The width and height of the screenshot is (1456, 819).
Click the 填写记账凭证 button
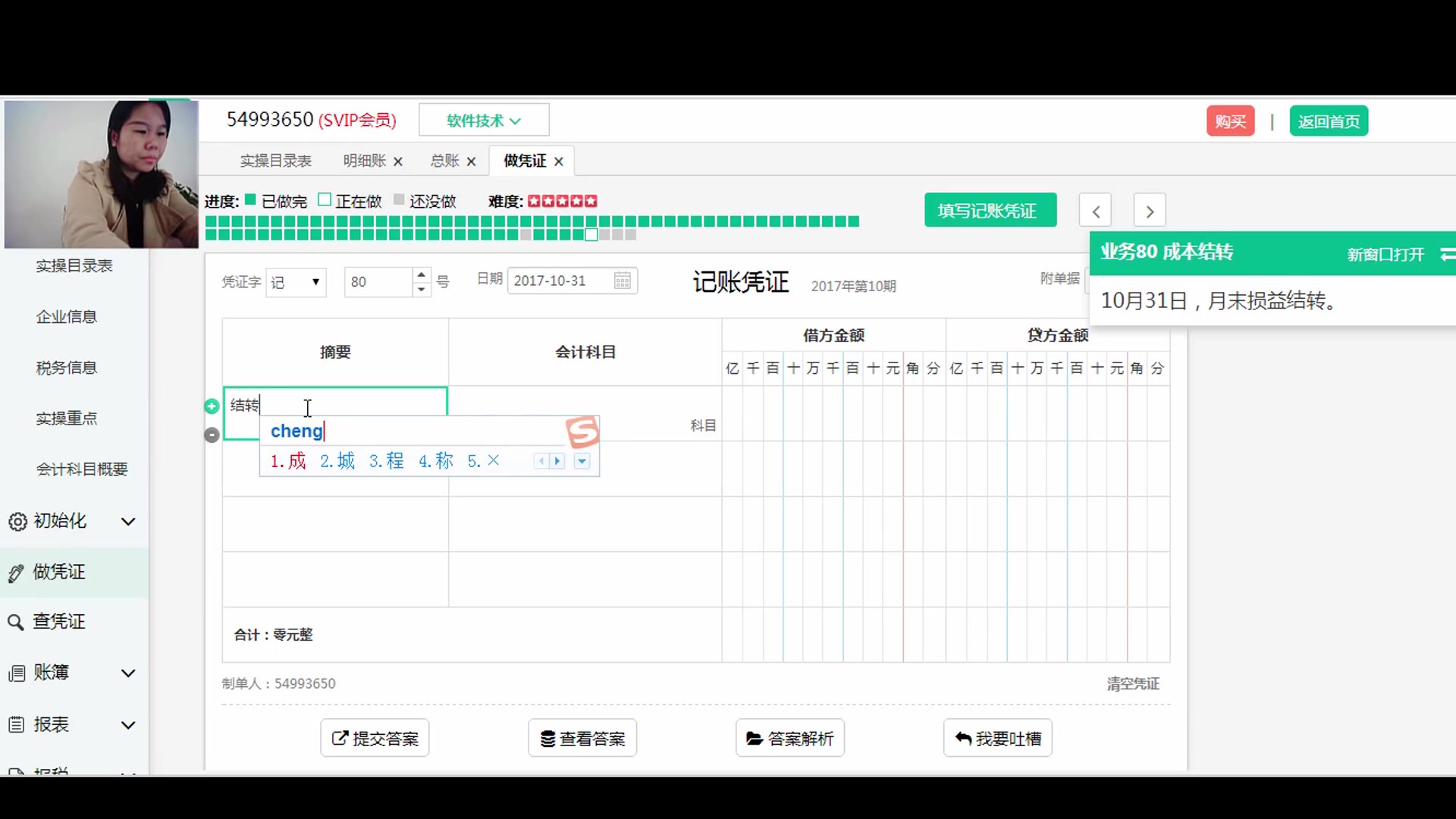coord(990,210)
